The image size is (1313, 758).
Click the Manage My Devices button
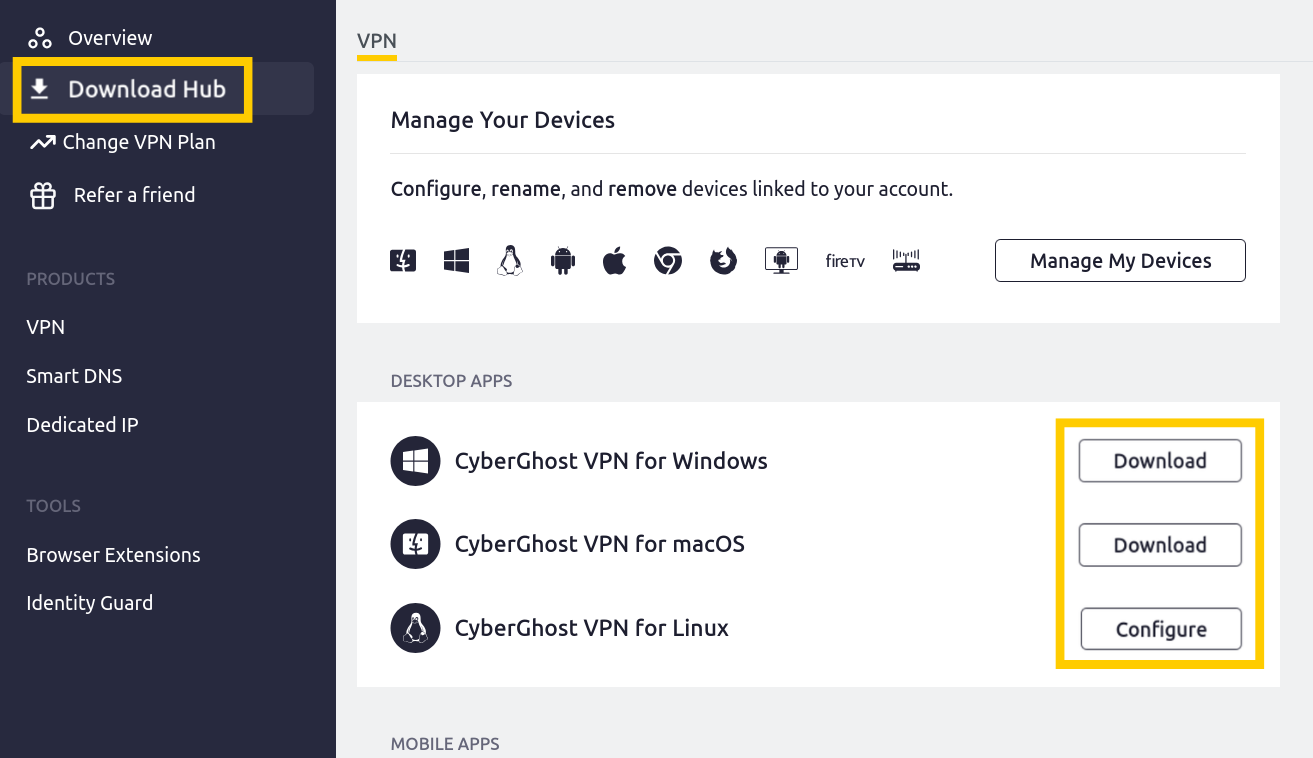pos(1120,261)
